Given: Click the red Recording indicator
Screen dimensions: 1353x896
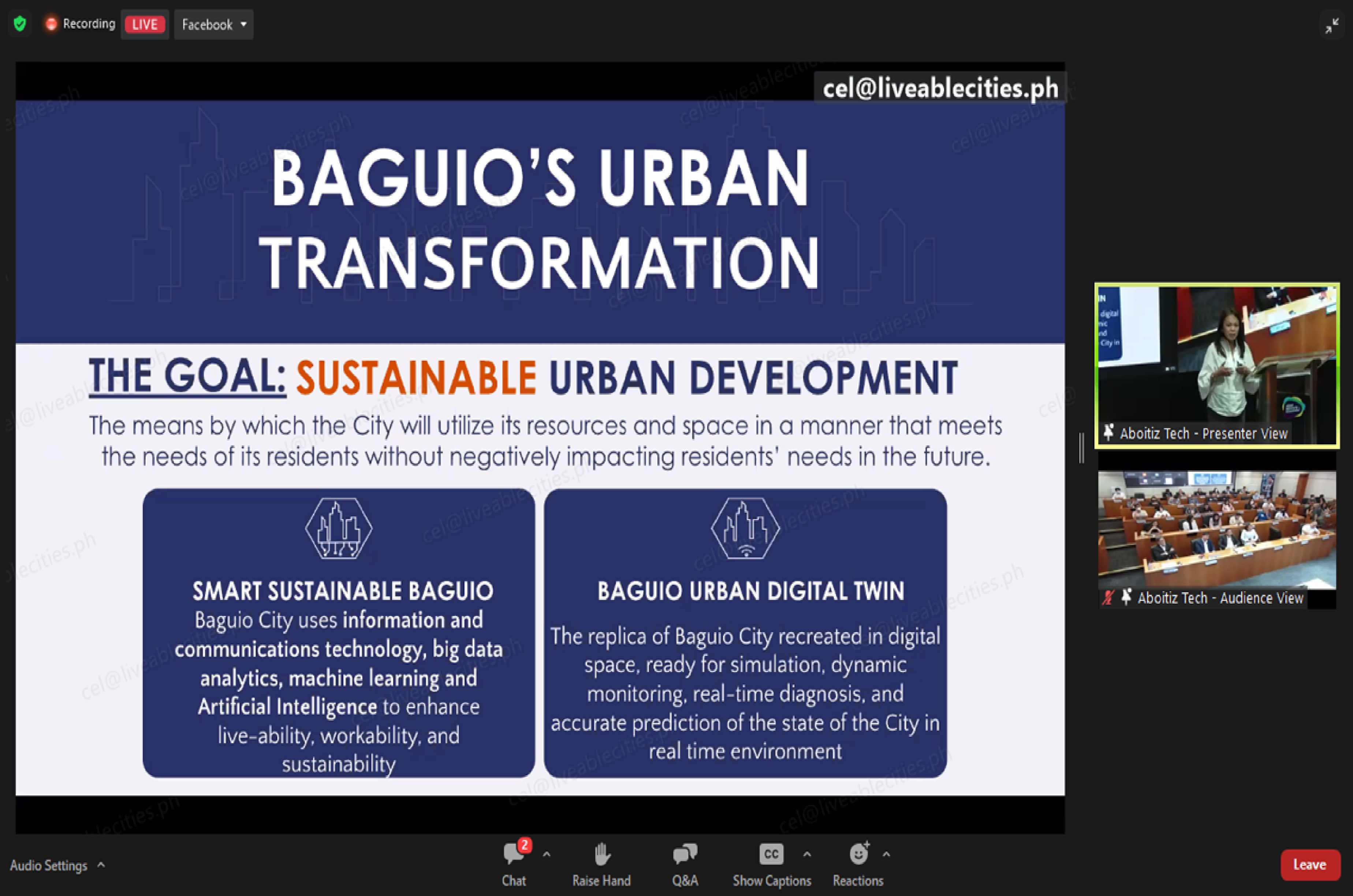Looking at the screenshot, I should 51,24.
